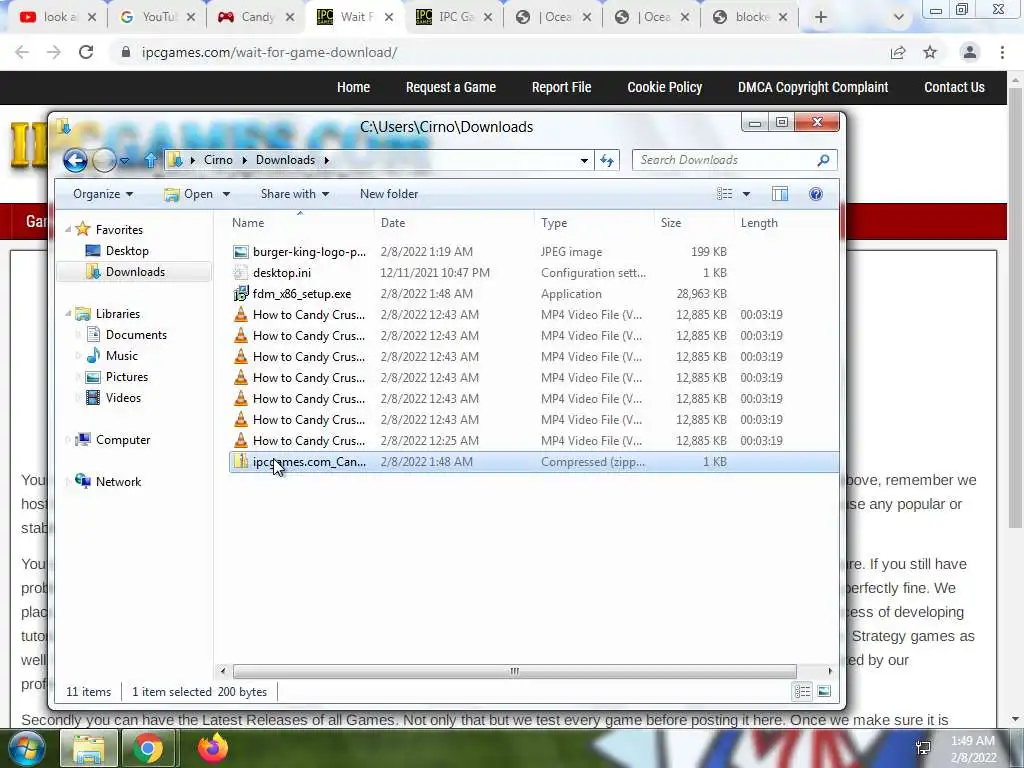
Task: Open DMCA Copyright Complaint page
Action: (812, 88)
